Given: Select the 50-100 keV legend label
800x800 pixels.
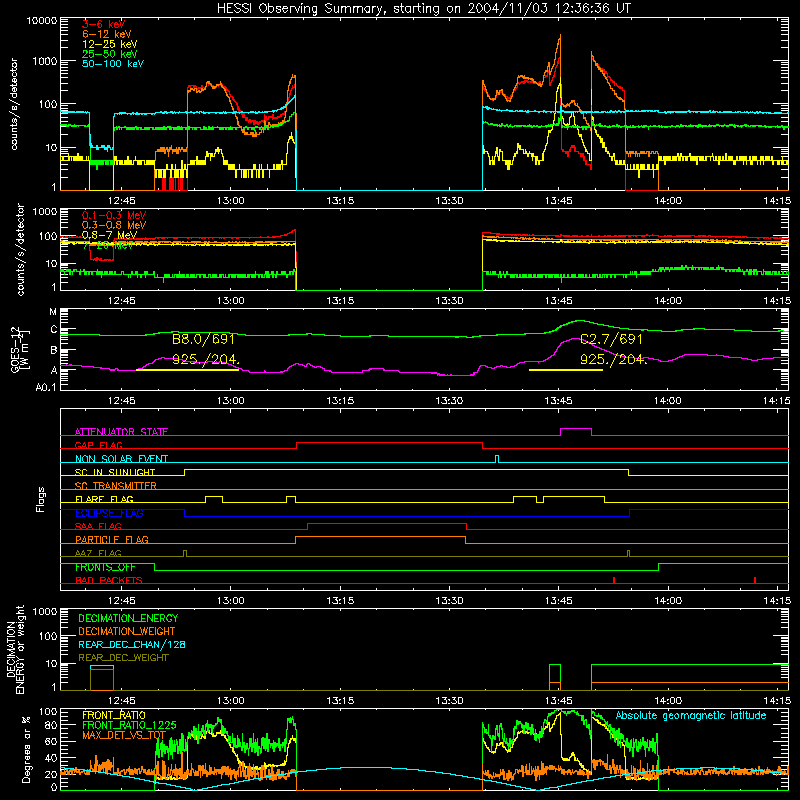Looking at the screenshot, I should [x=112, y=63].
